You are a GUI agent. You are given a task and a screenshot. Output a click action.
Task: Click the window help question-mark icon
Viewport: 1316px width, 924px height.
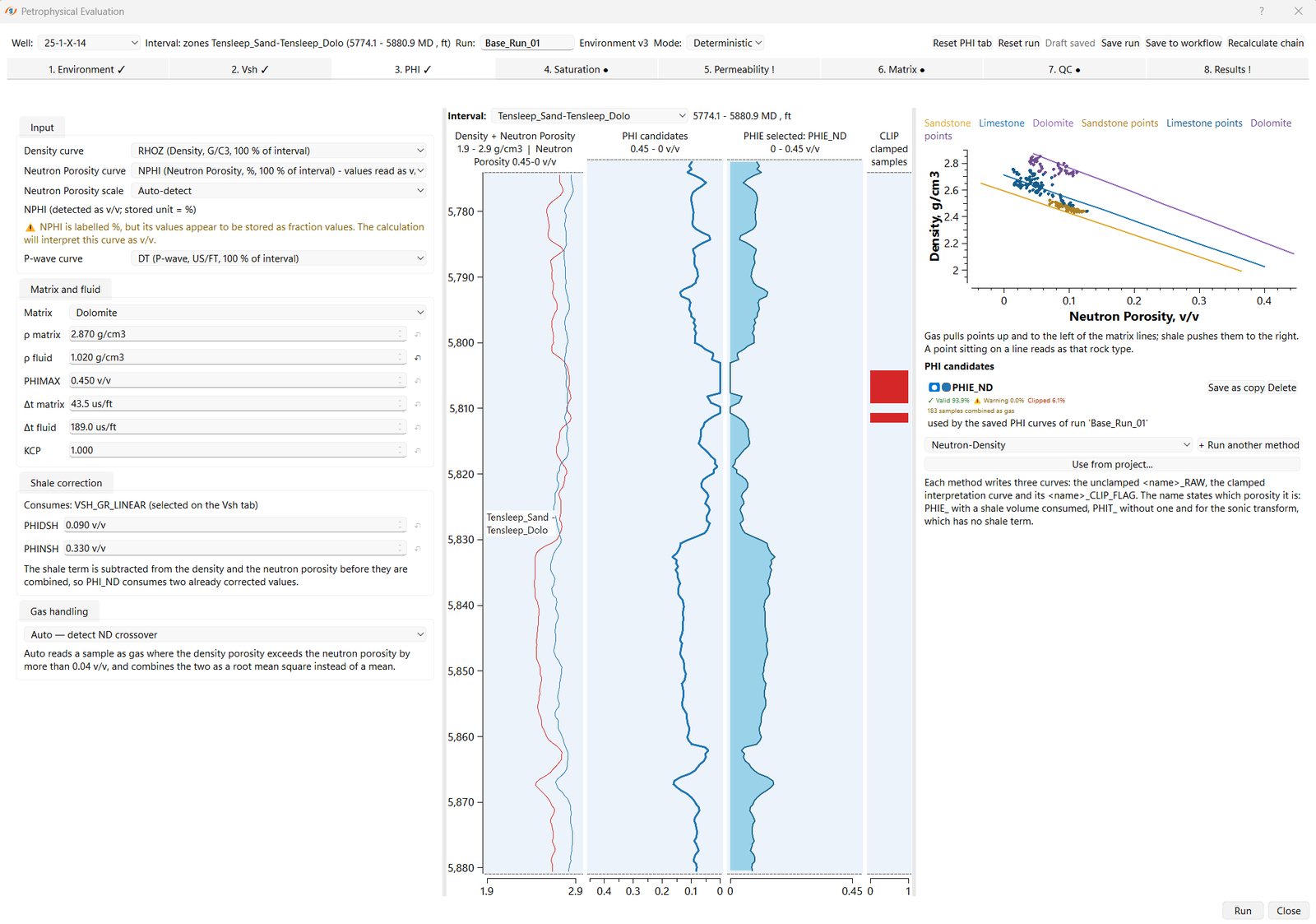pos(1262,12)
